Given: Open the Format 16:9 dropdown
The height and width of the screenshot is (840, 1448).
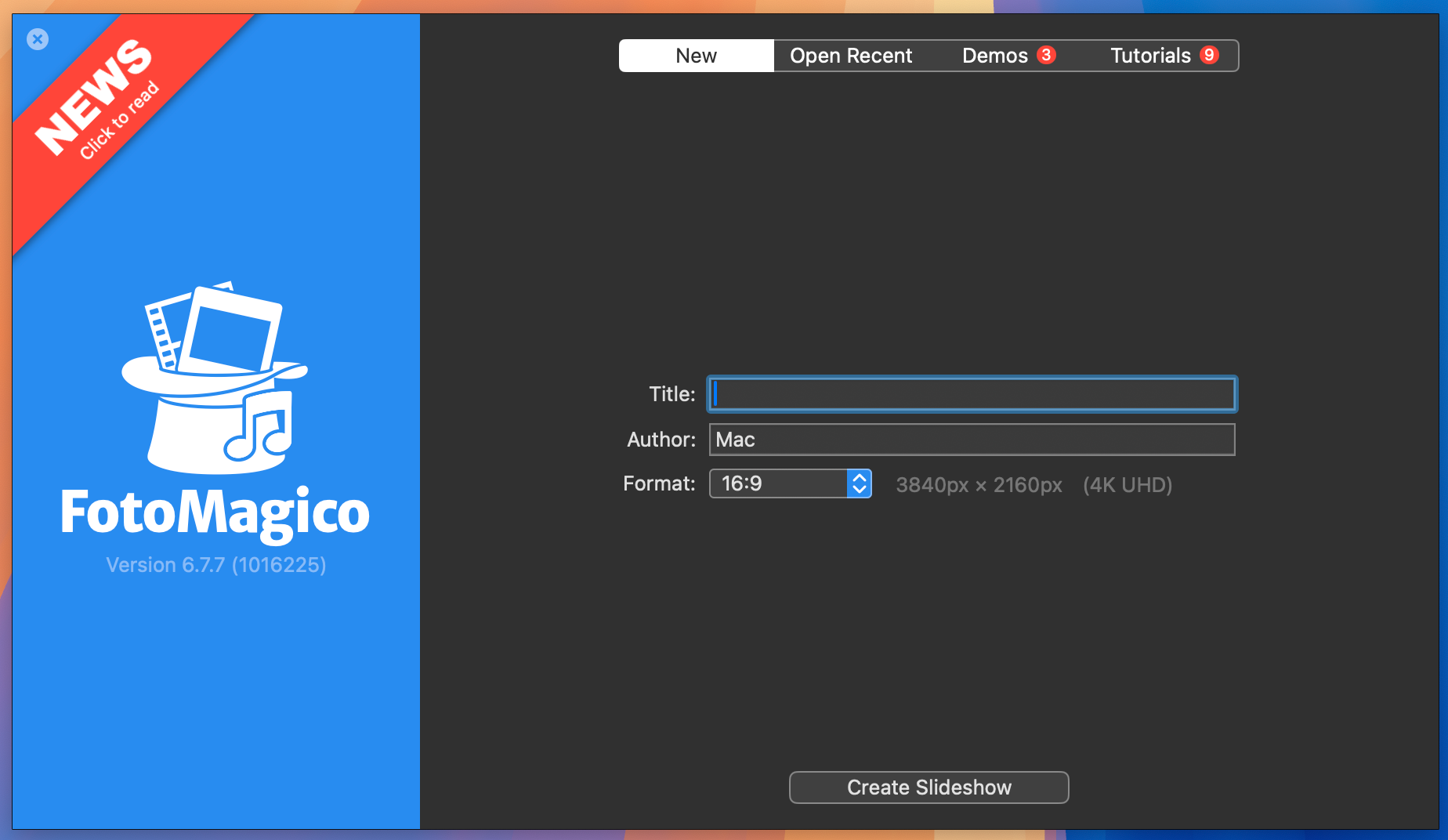Looking at the screenshot, I should (x=791, y=483).
